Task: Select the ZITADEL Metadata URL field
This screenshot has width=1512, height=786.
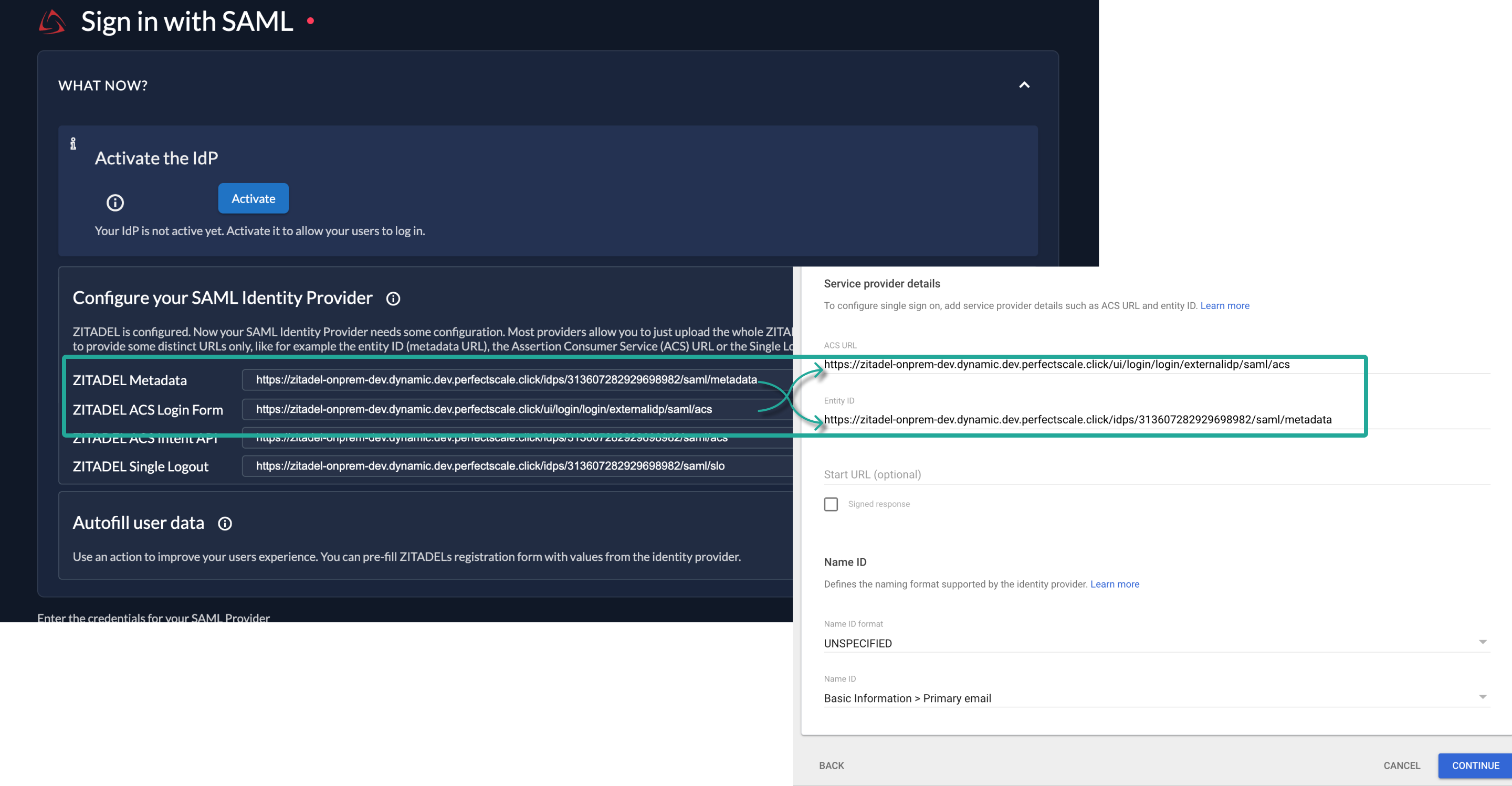Action: click(517, 379)
